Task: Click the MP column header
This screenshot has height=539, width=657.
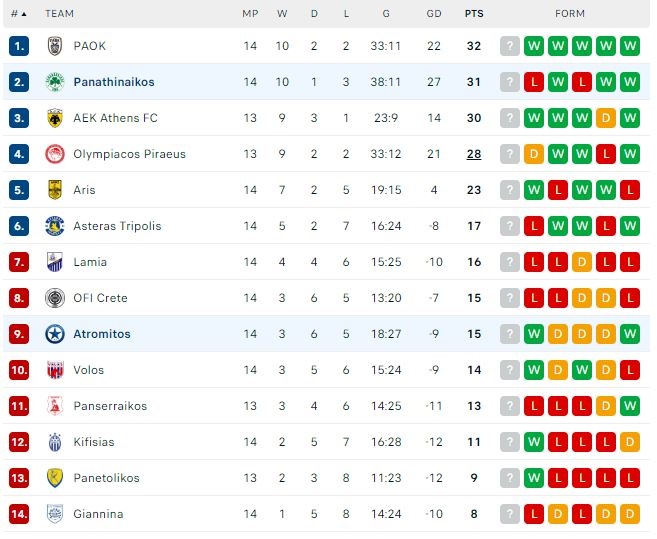Action: pyautogui.click(x=250, y=14)
